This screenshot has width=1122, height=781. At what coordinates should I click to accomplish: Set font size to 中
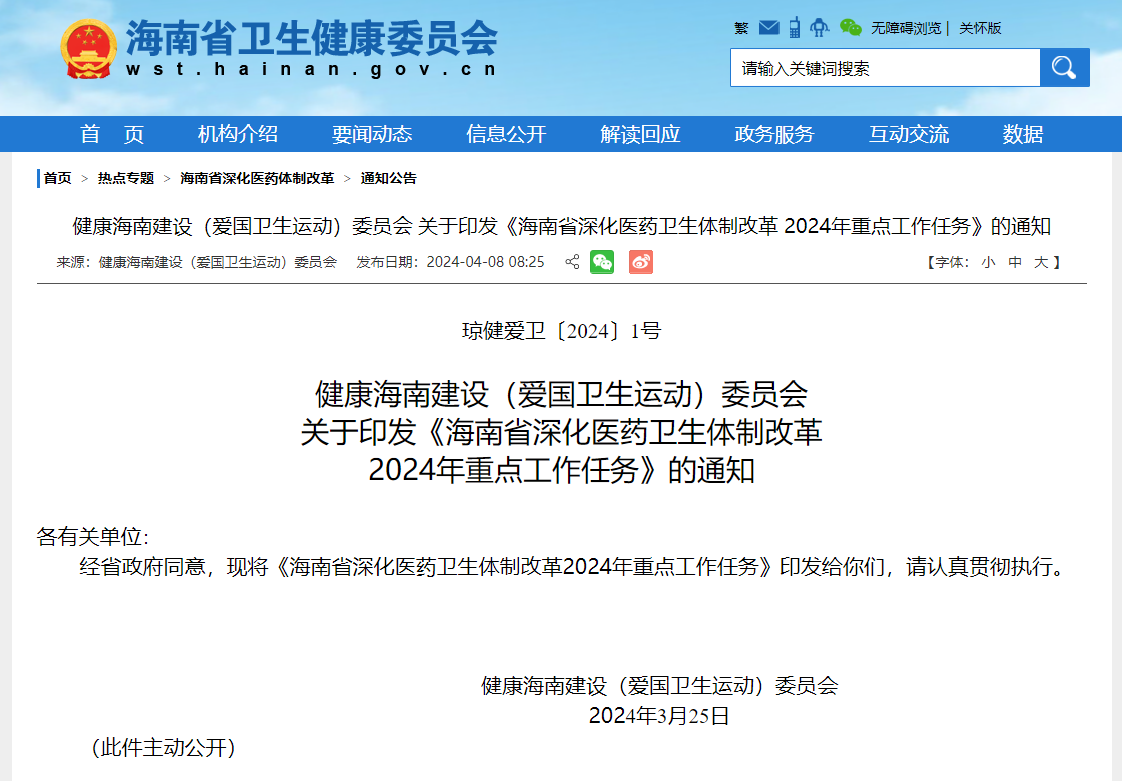point(1015,263)
